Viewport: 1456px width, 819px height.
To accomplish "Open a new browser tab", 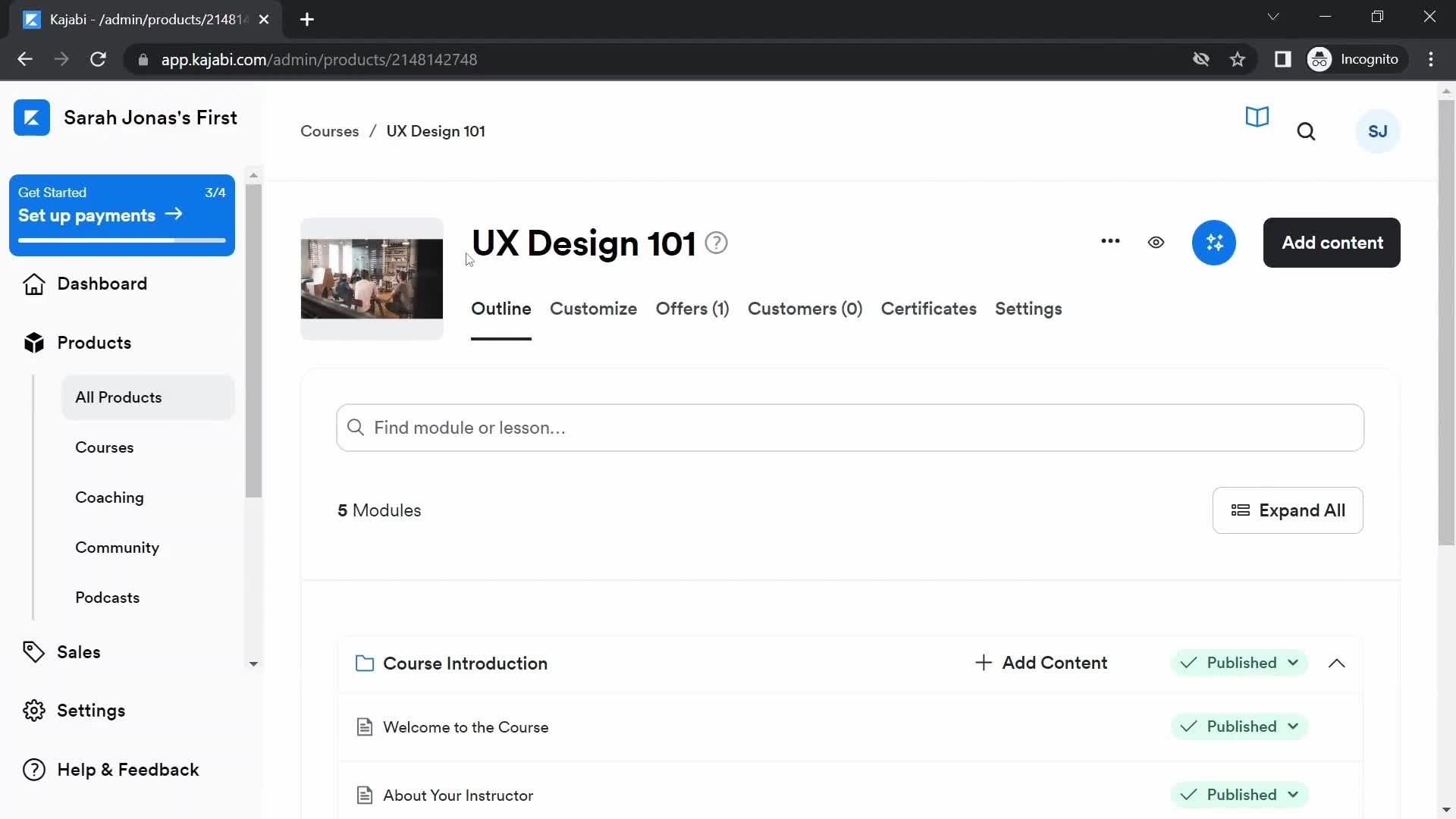I will click(x=307, y=20).
